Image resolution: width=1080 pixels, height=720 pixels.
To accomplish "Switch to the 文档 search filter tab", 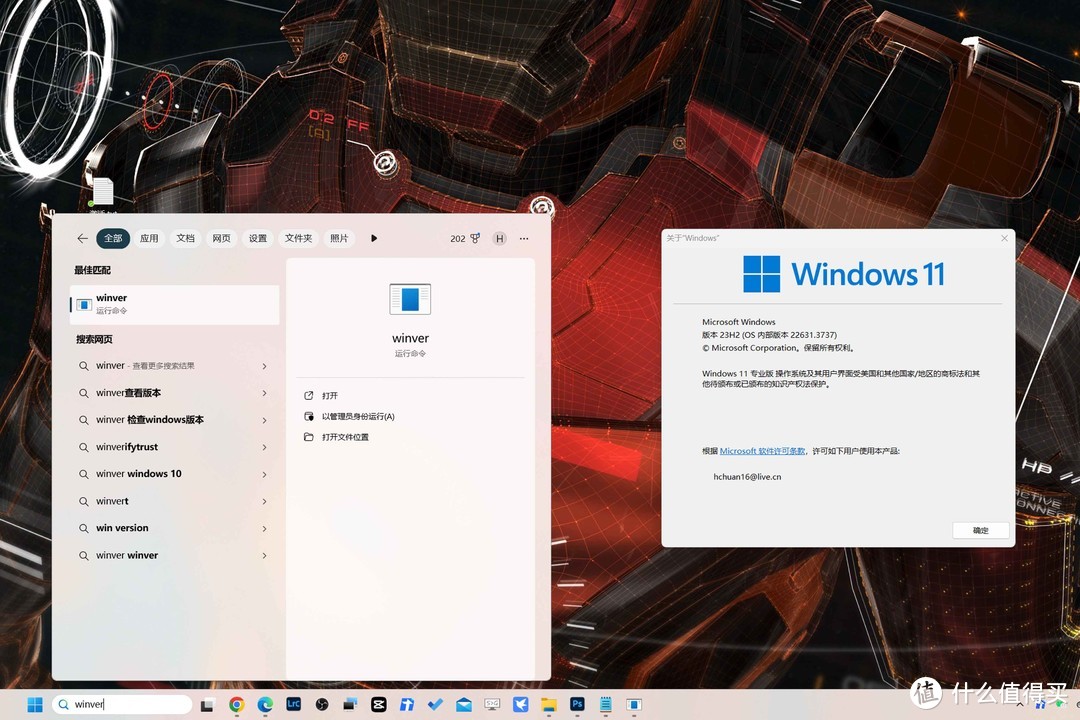I will click(184, 238).
